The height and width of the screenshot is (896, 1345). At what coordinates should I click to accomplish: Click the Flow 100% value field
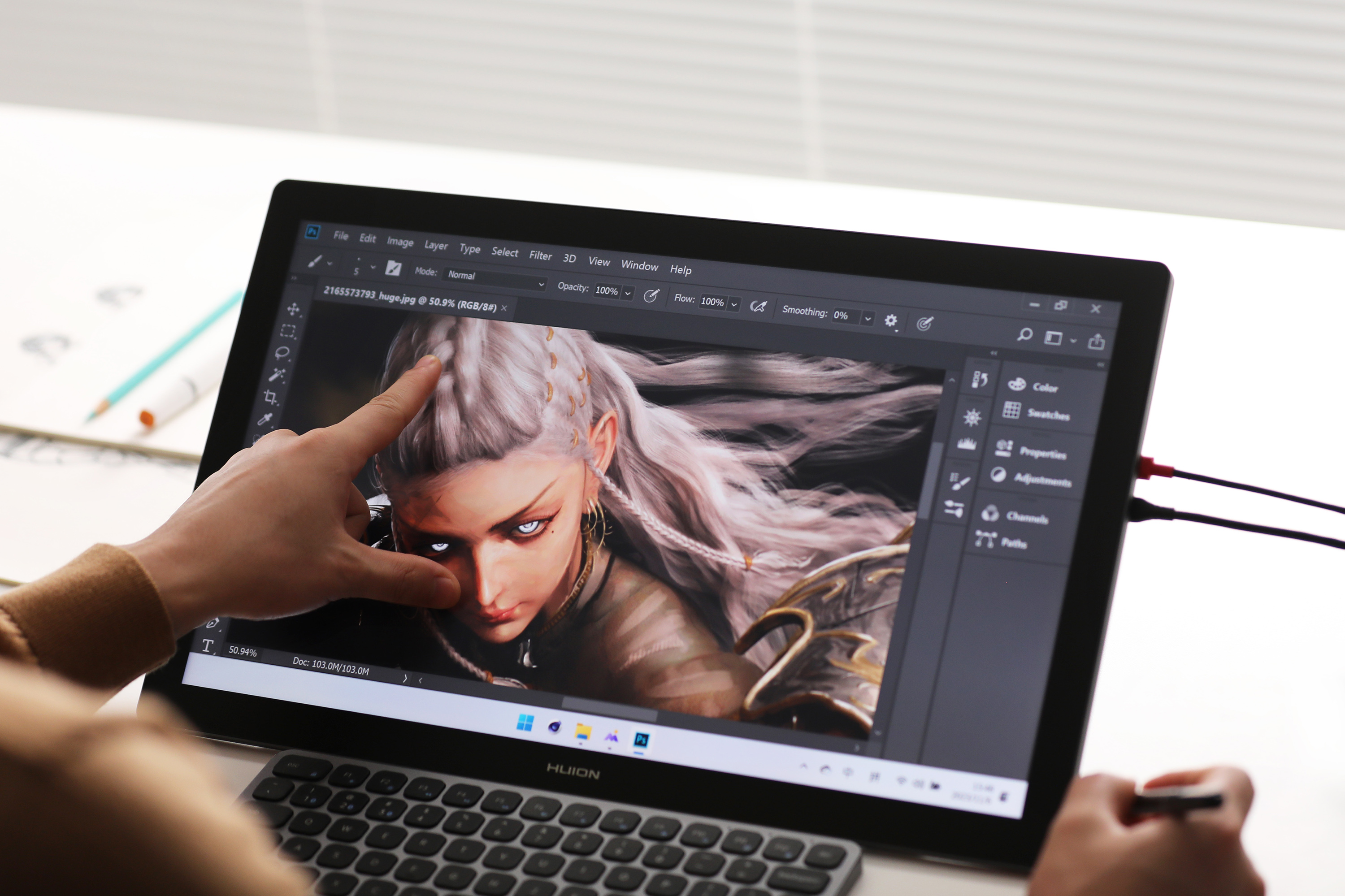(713, 302)
